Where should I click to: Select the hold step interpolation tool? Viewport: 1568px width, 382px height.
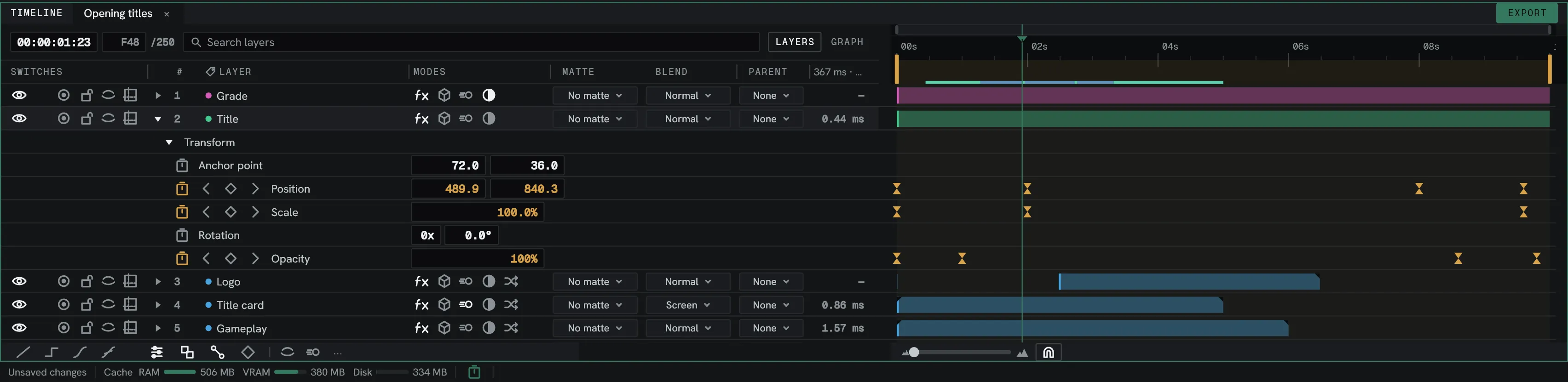click(52, 352)
